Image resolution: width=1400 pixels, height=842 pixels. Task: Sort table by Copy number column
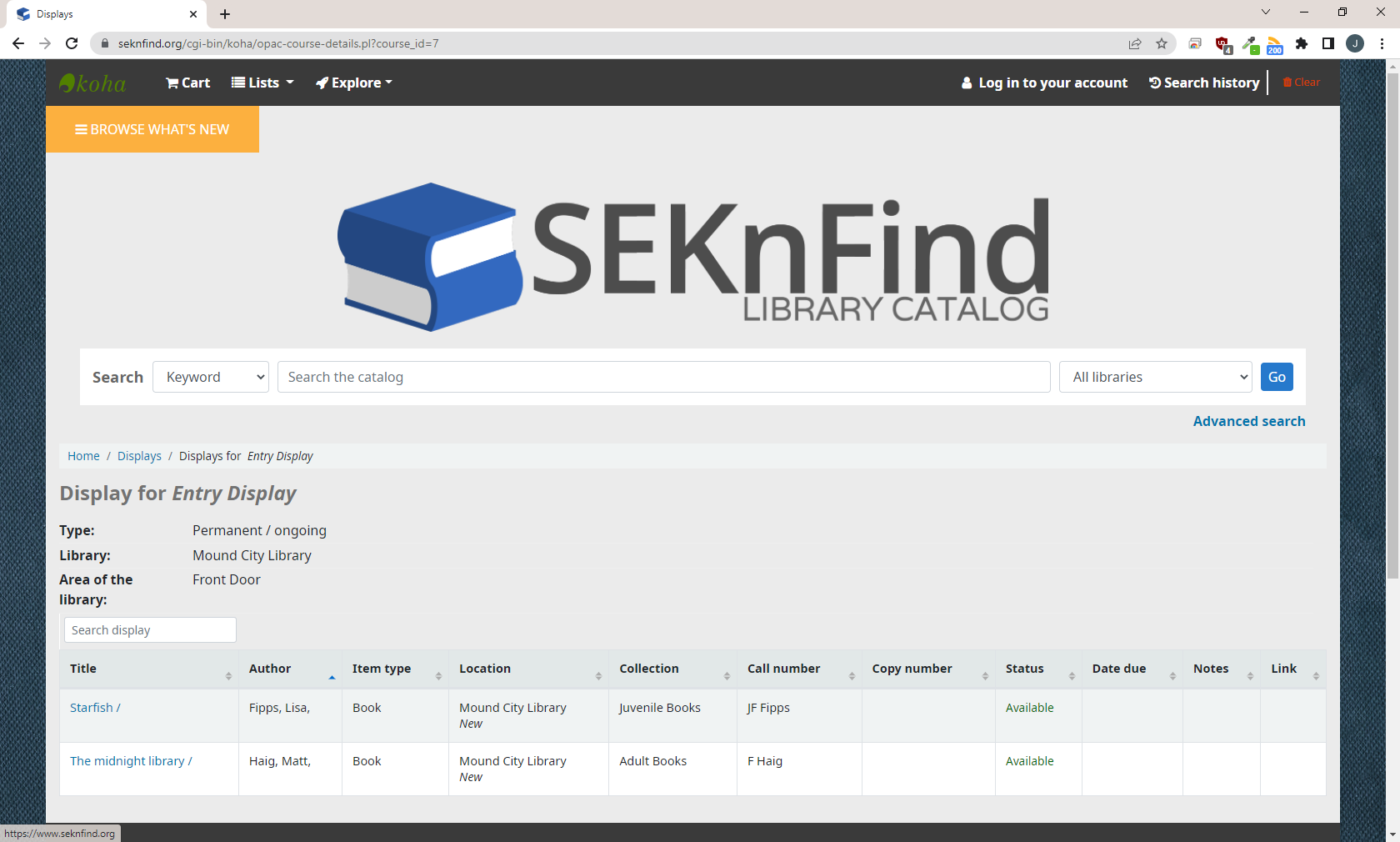929,669
